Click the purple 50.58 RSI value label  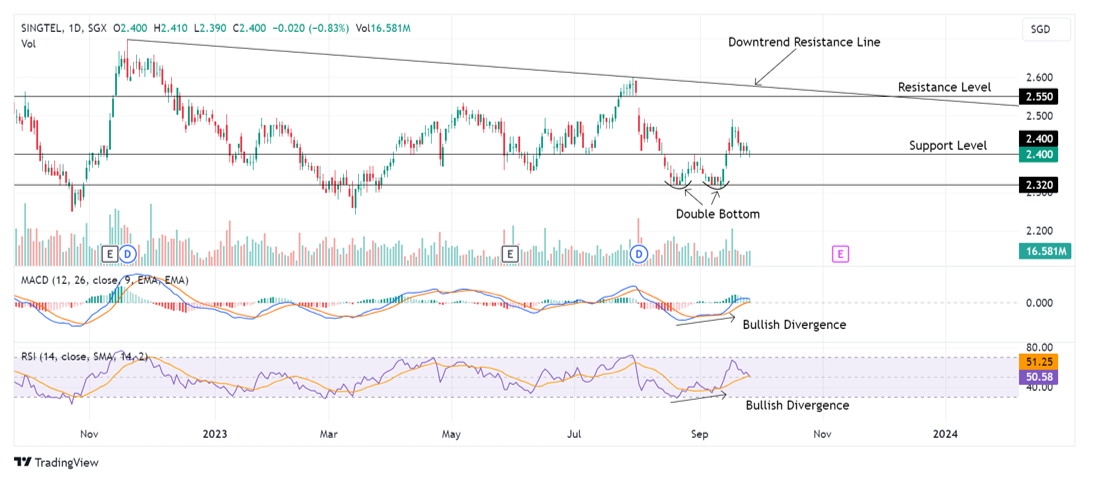(1038, 378)
